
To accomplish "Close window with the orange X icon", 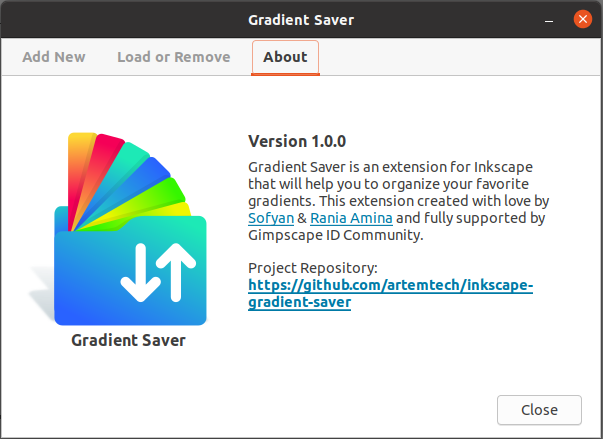I will (583, 19).
